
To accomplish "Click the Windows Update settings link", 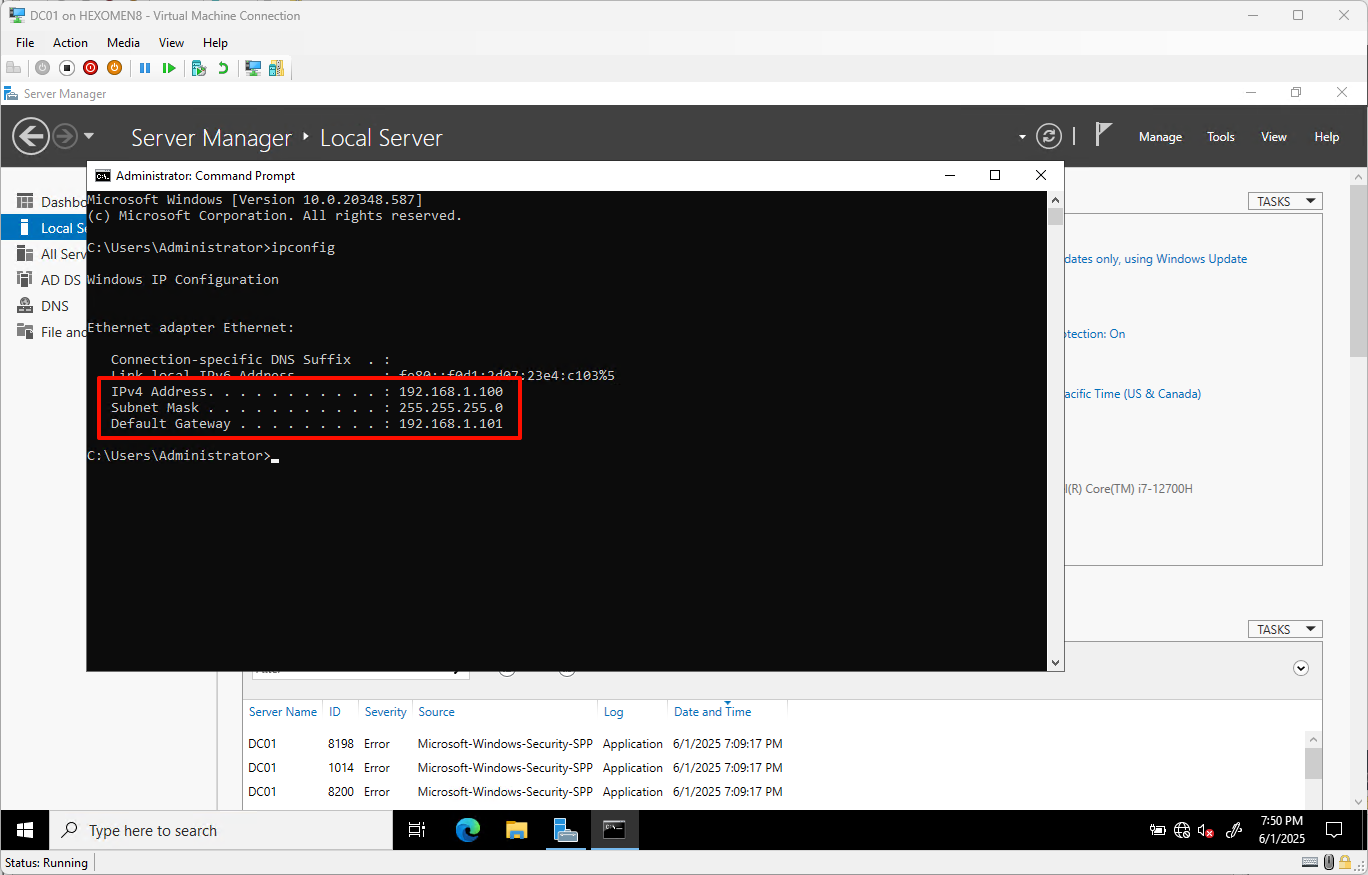I will (1156, 259).
